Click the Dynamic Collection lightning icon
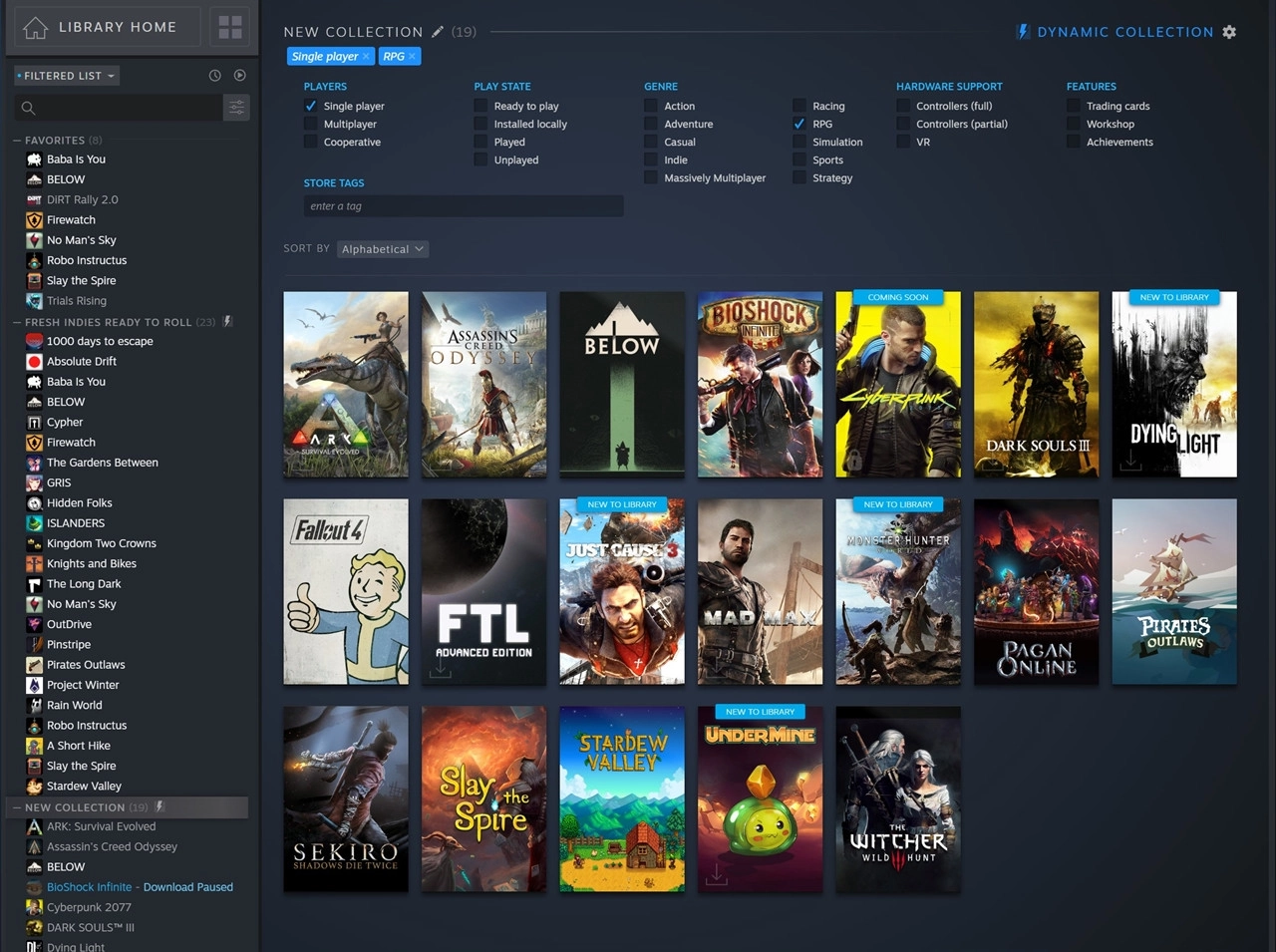Screen dimensions: 1276x952 point(1022,32)
